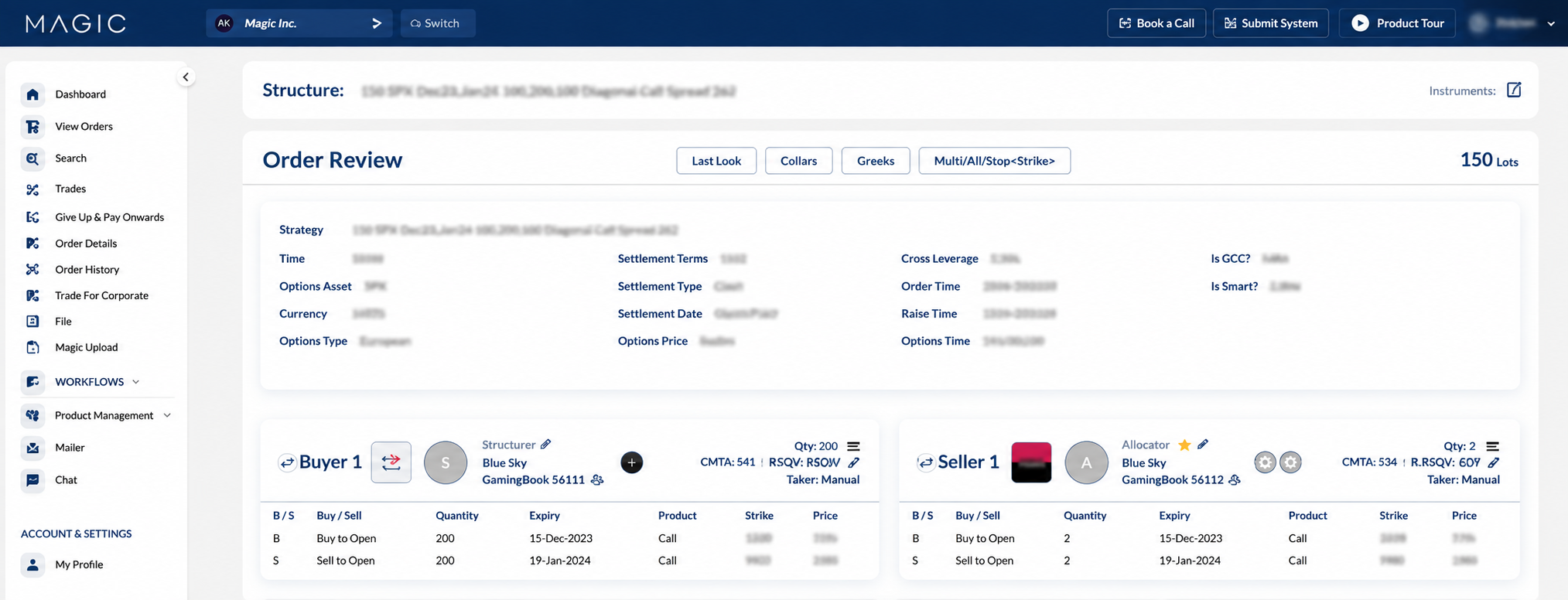Select the Give Up & Pay Onwards icon
The image size is (1568, 600).
click(x=32, y=217)
